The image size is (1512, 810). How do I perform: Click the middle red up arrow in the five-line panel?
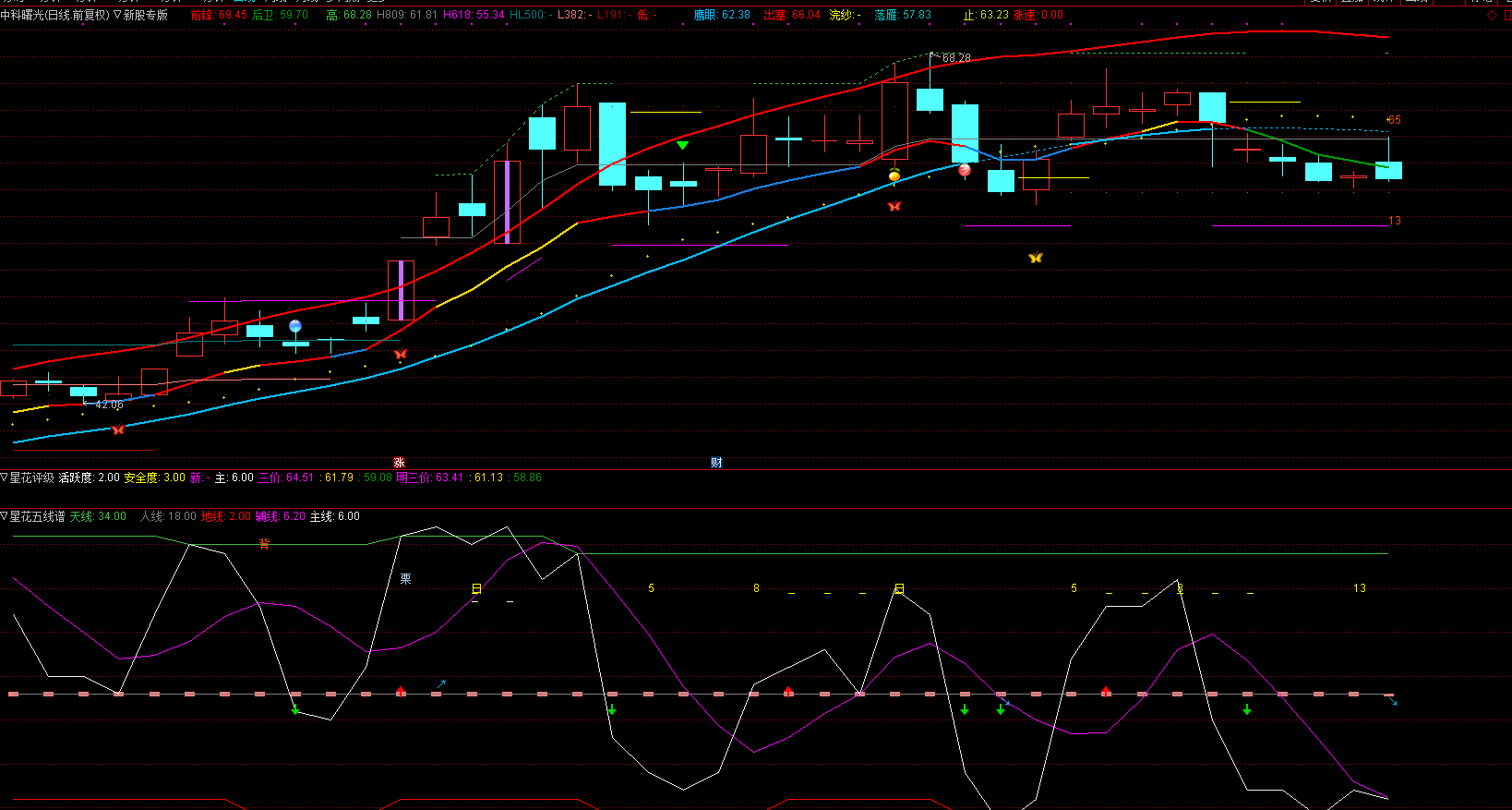[788, 691]
